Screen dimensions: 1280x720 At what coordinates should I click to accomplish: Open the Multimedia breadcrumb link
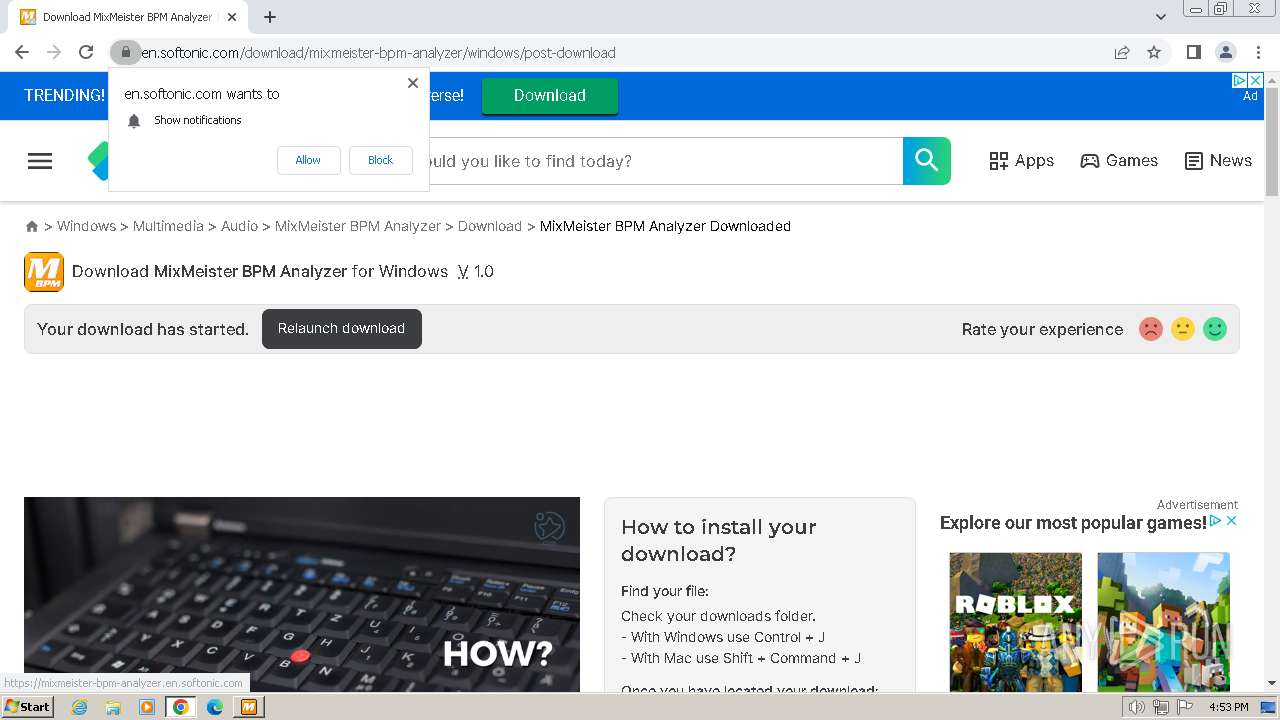(168, 226)
